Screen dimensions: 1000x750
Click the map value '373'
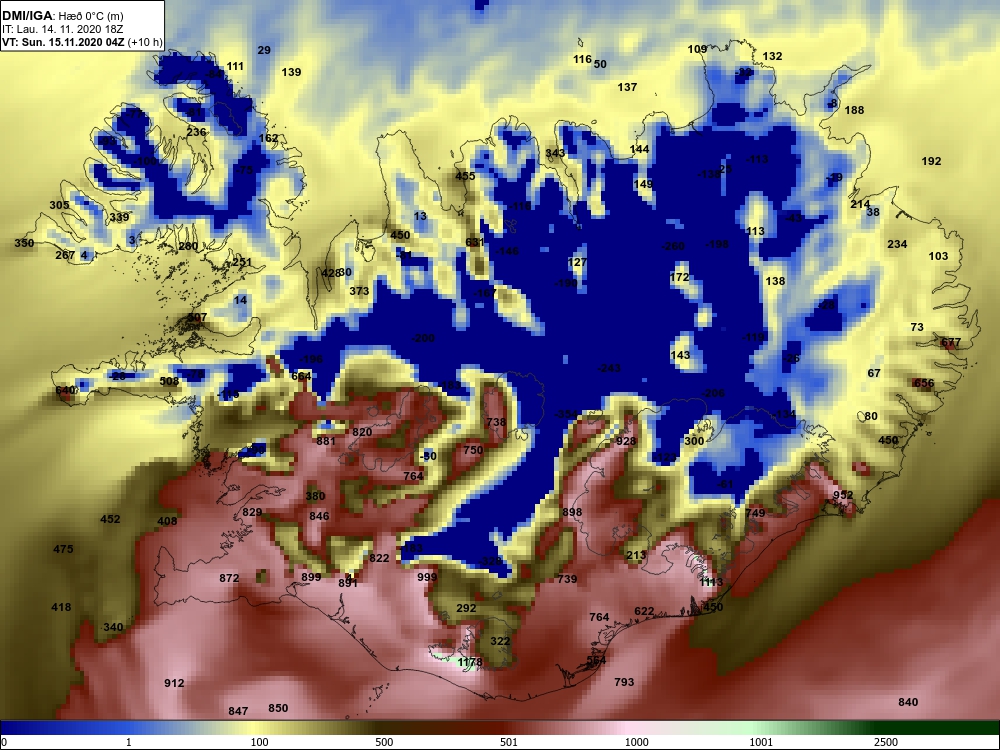tap(360, 291)
